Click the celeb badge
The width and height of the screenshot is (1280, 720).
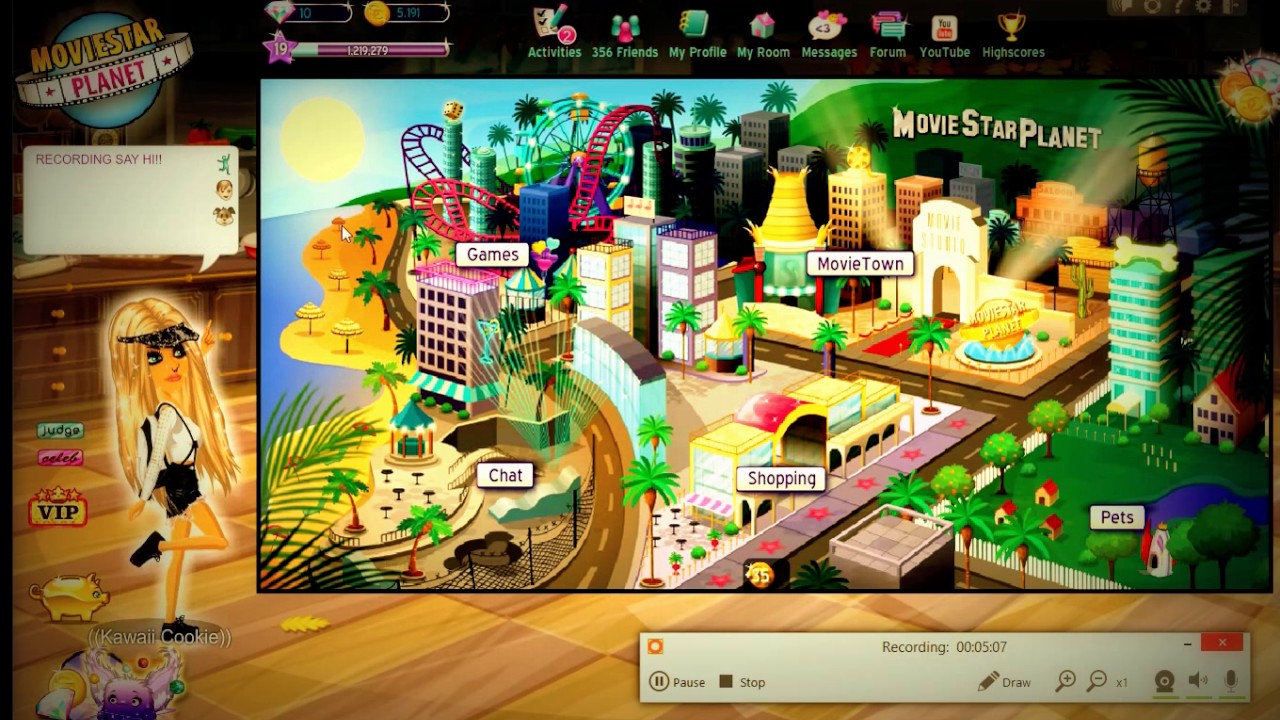coord(60,458)
